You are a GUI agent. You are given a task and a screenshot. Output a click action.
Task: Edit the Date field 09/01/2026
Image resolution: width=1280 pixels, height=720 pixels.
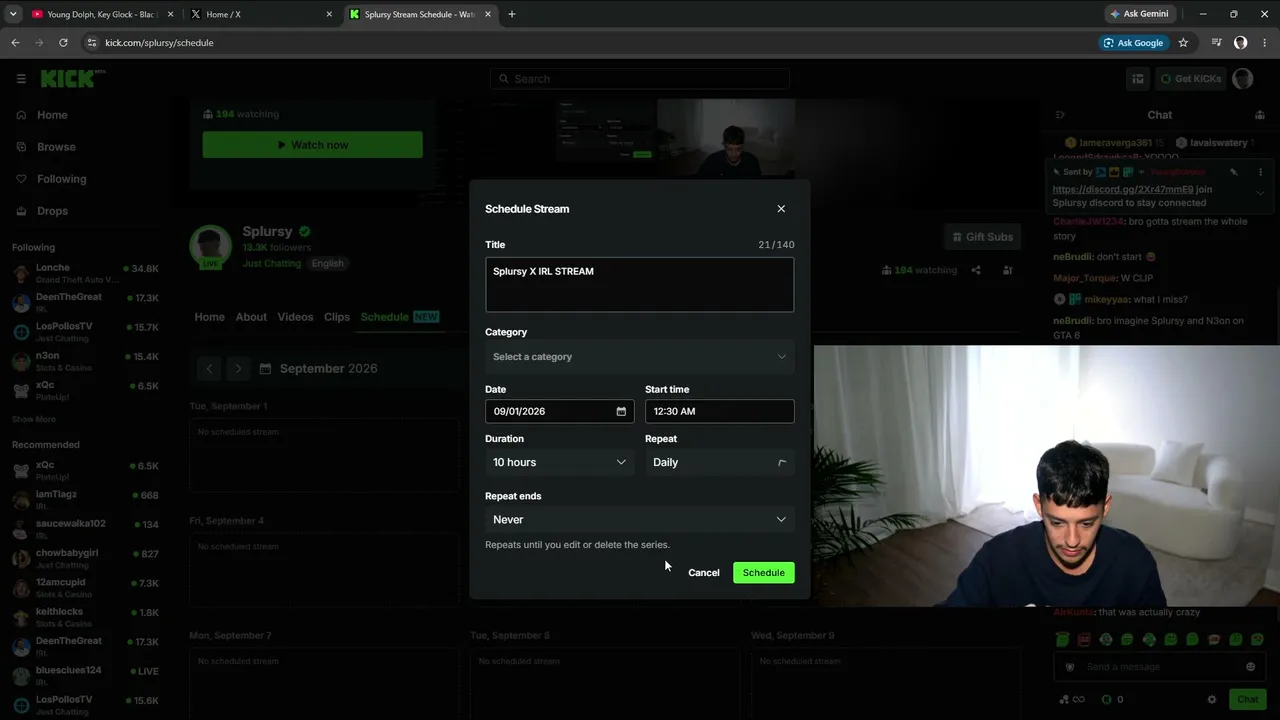559,411
